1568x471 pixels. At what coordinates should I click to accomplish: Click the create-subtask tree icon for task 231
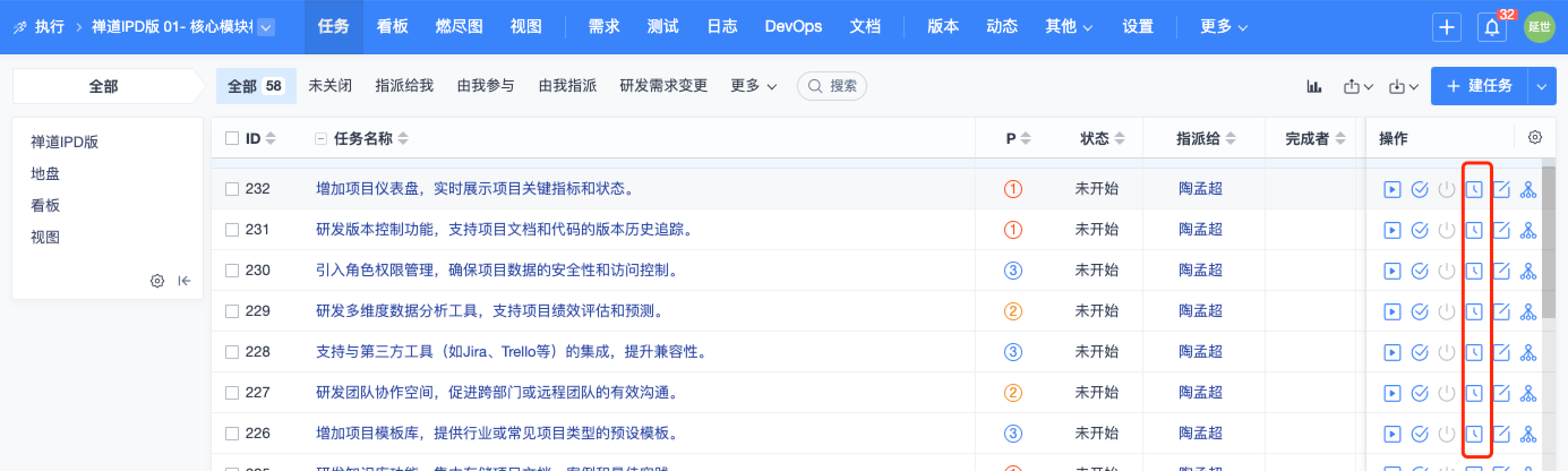click(x=1528, y=230)
